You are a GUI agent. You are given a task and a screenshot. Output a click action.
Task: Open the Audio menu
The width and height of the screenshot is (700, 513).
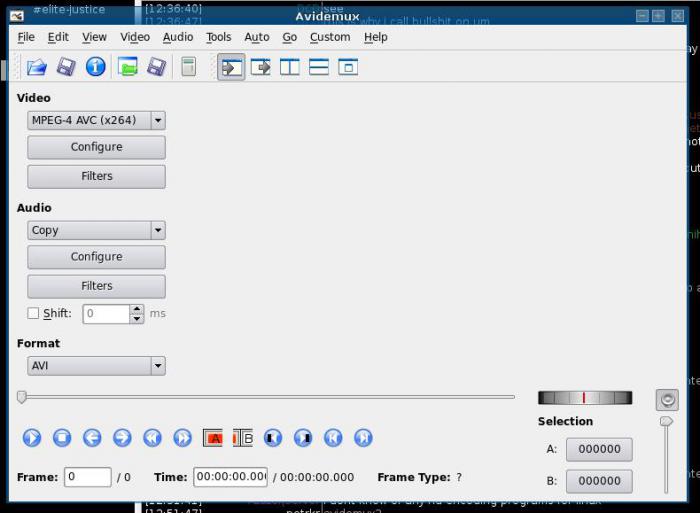[178, 37]
